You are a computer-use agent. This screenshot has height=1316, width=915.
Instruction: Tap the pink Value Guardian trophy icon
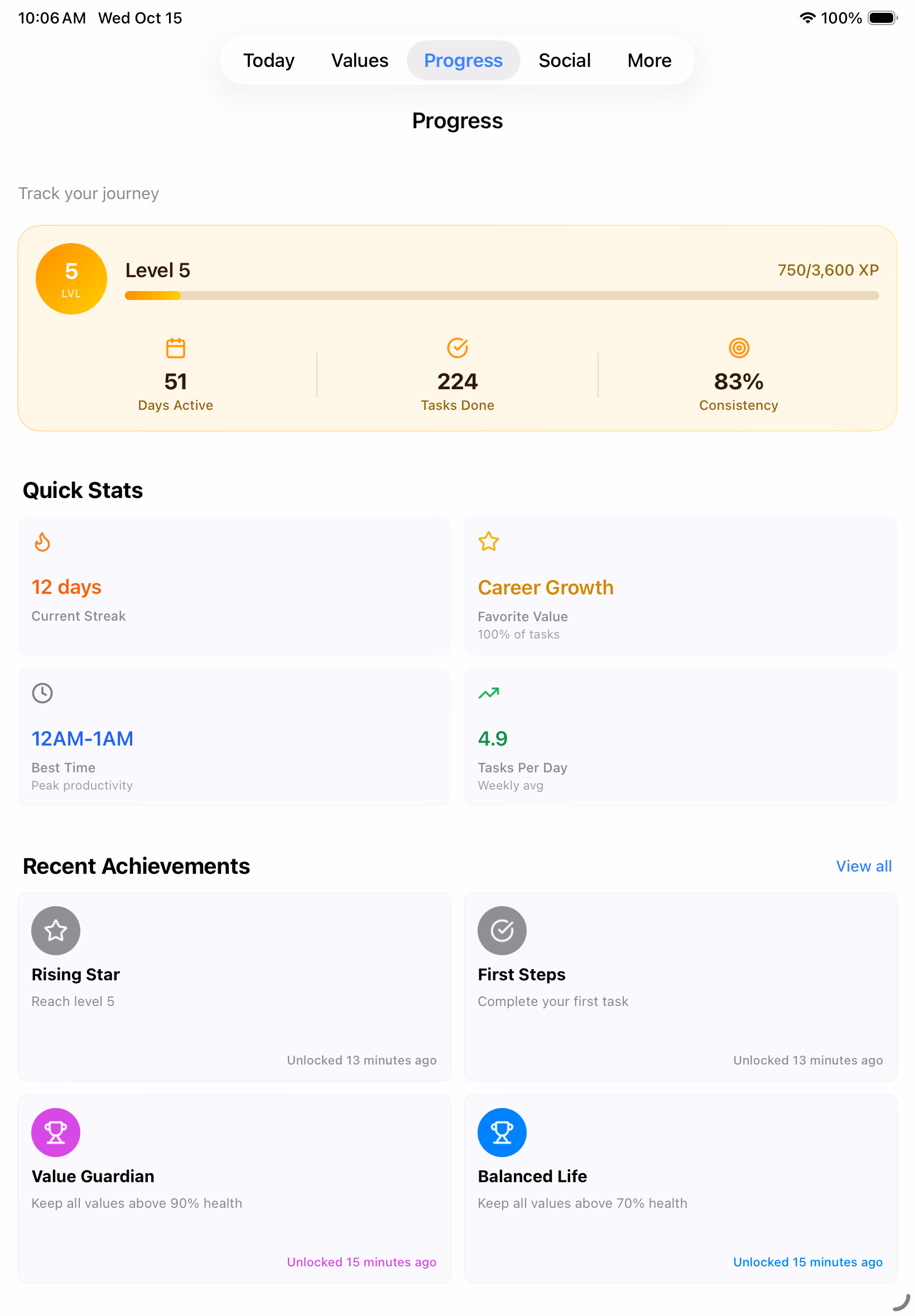point(56,1132)
